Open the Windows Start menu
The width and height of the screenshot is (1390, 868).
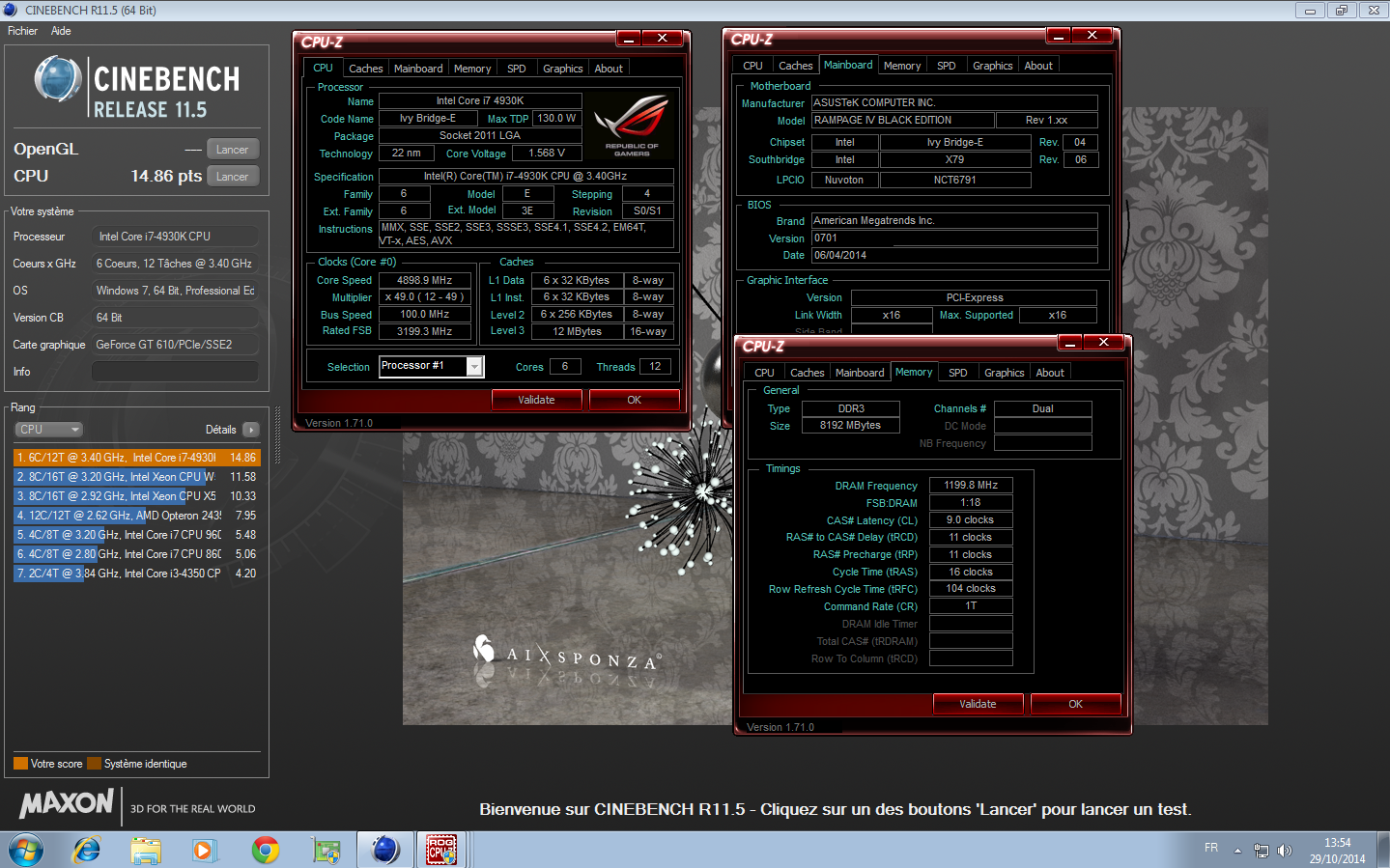(x=26, y=850)
